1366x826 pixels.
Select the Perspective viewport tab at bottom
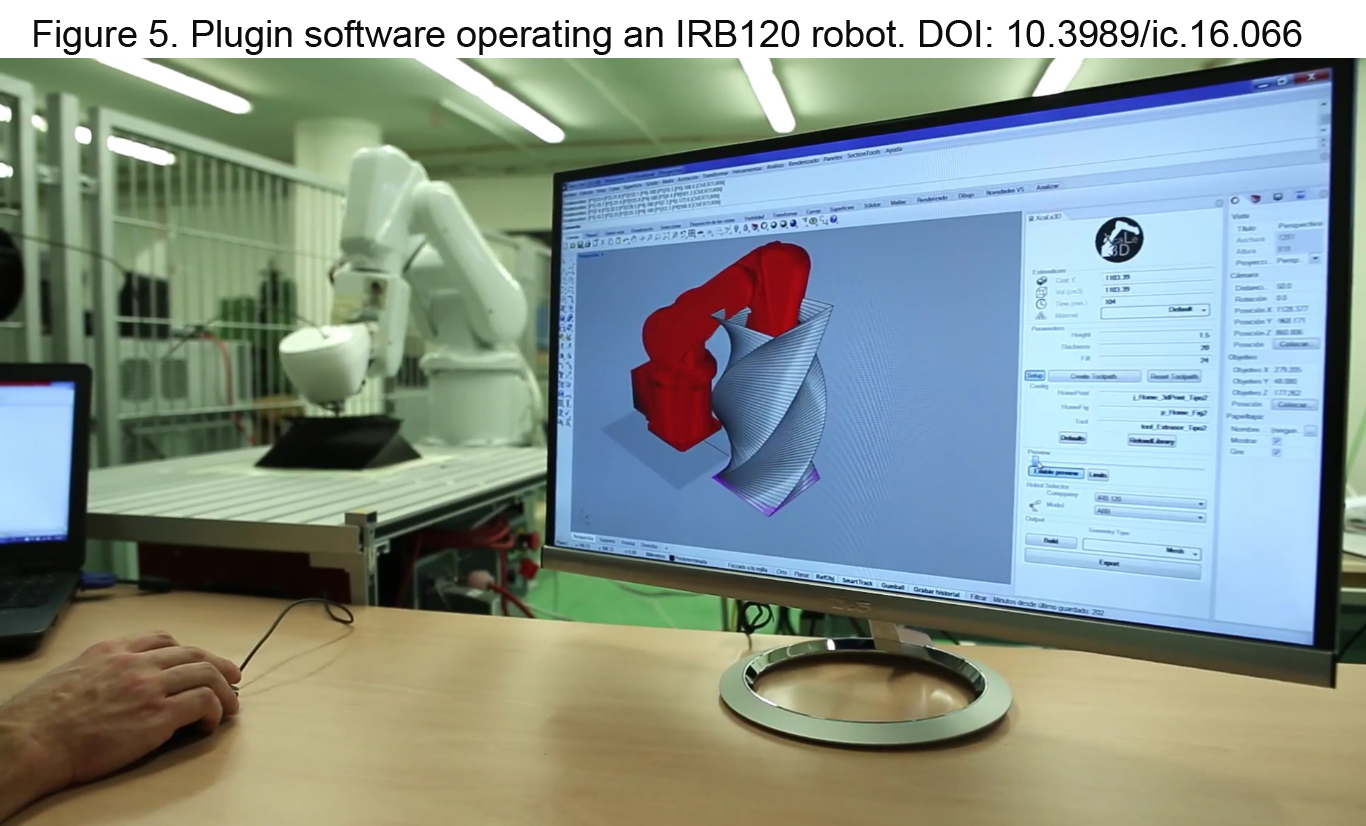pyautogui.click(x=583, y=537)
